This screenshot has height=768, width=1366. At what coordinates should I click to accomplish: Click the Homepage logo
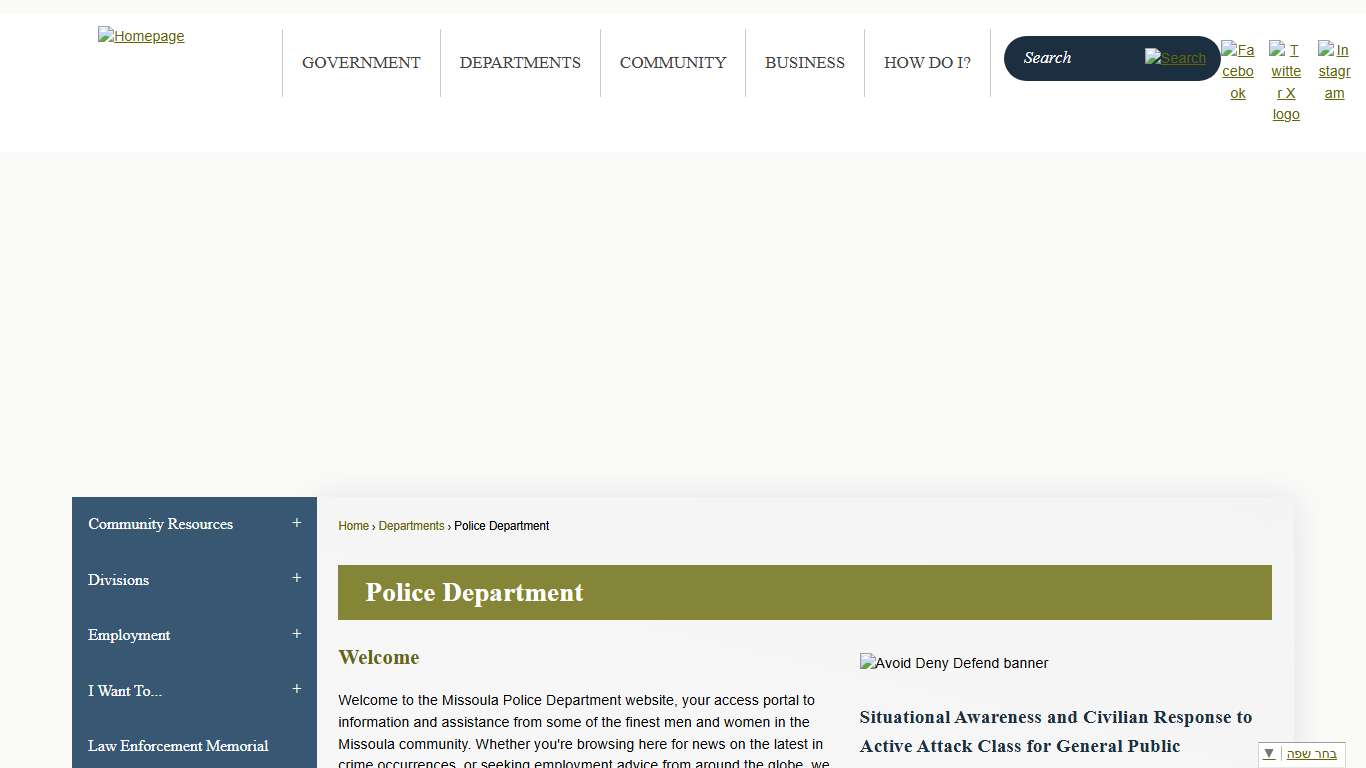pos(141,36)
